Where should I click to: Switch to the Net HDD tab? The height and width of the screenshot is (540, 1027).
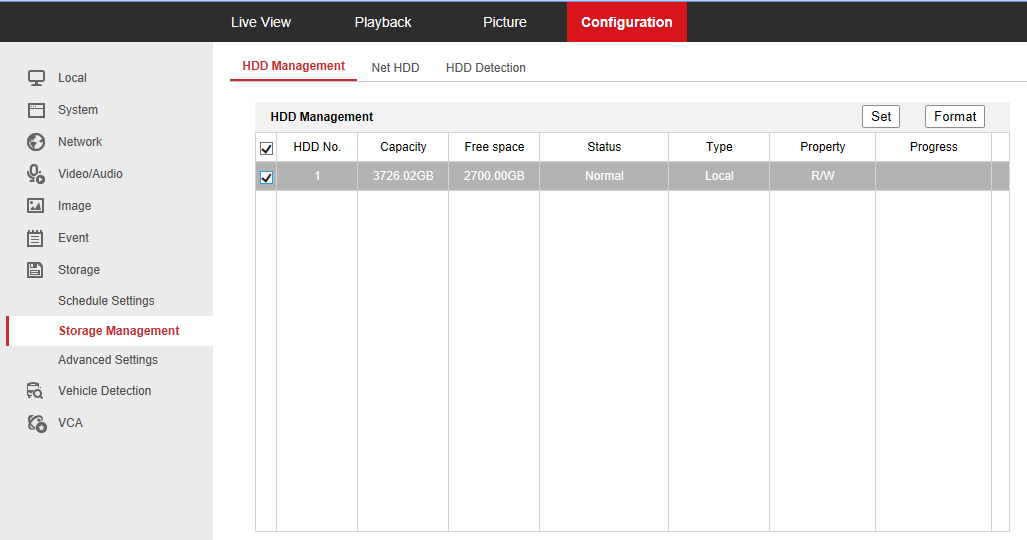(395, 68)
